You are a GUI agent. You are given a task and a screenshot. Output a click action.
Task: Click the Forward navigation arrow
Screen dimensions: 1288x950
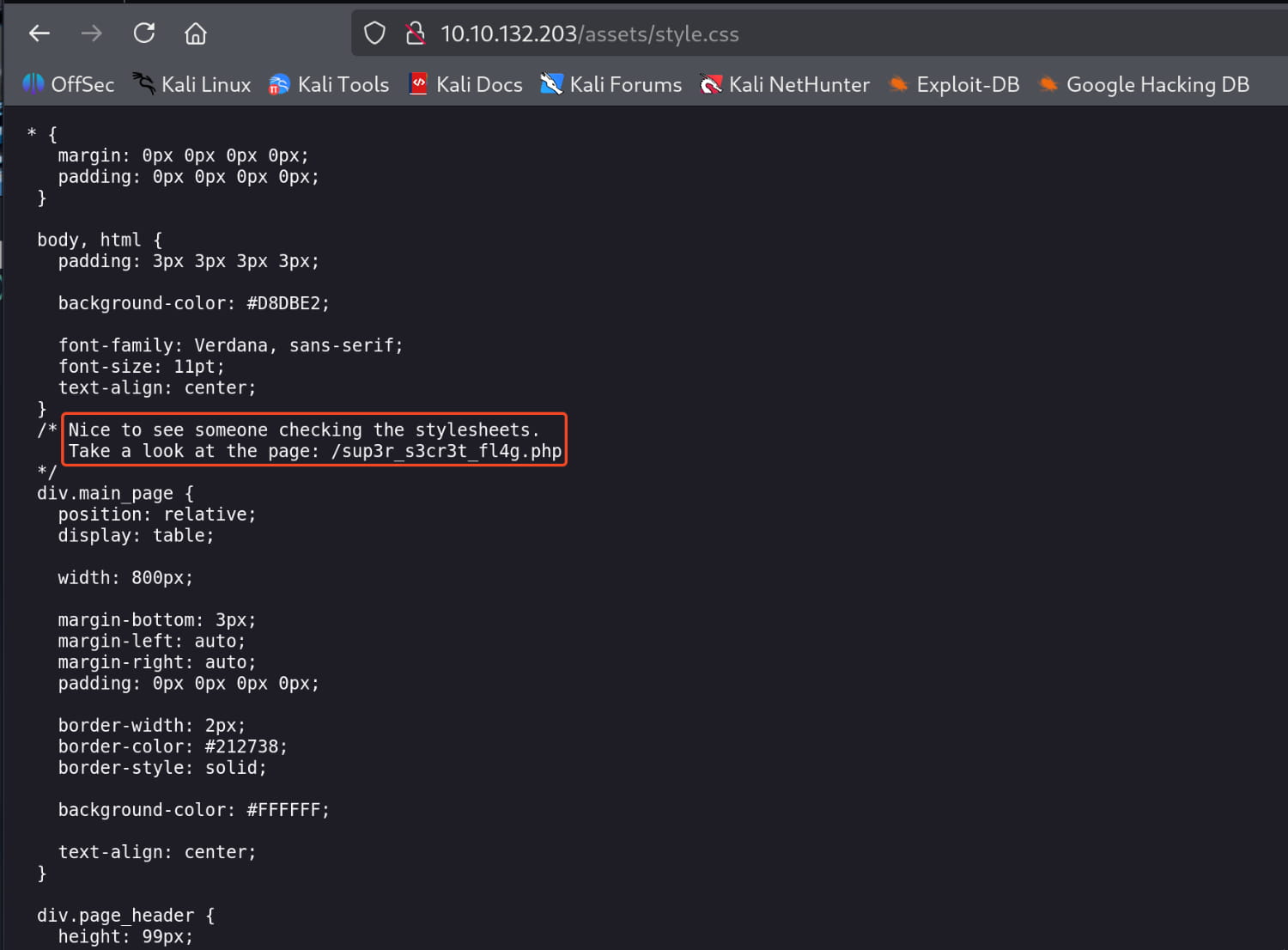click(x=91, y=33)
